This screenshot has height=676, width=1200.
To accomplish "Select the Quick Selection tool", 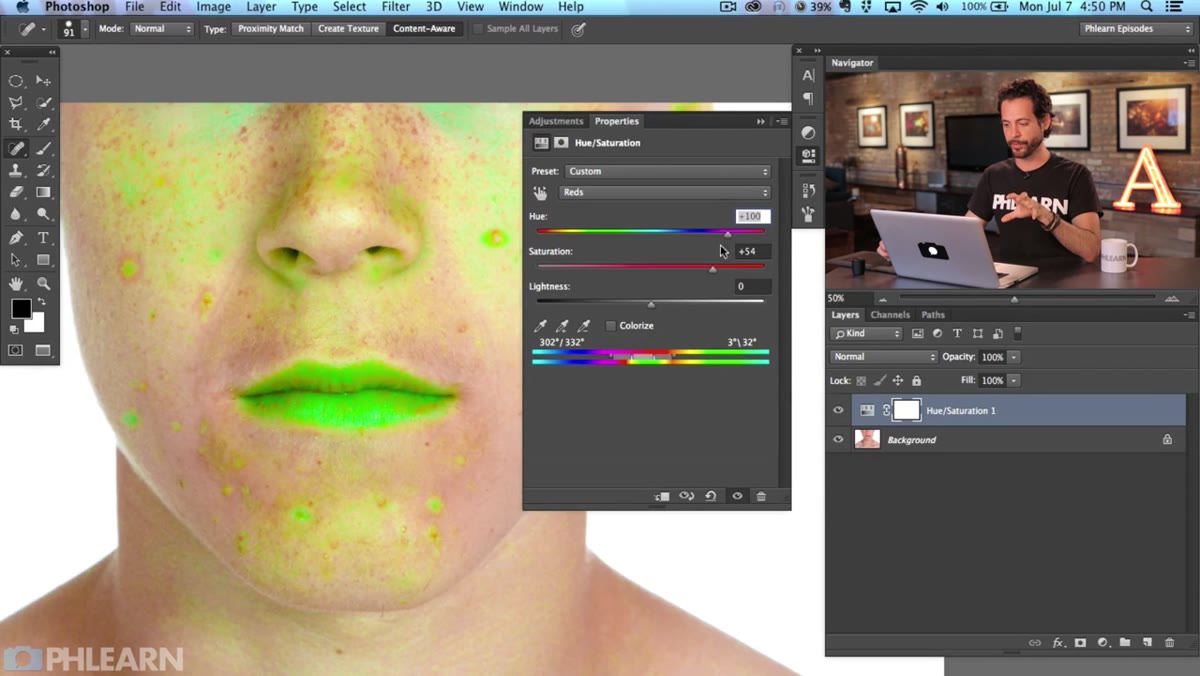I will click(x=43, y=103).
